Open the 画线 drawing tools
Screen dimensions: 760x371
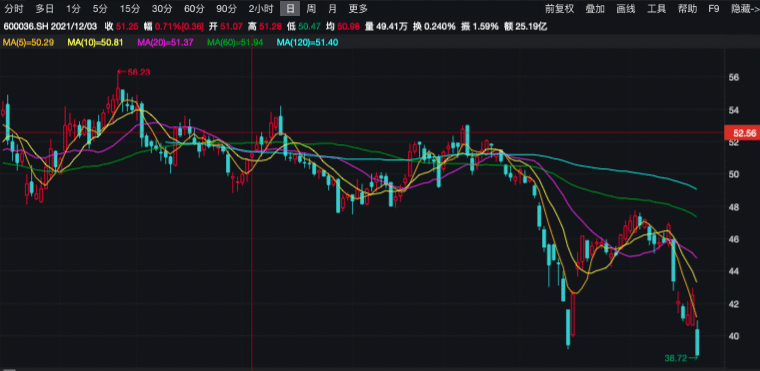[x=626, y=8]
